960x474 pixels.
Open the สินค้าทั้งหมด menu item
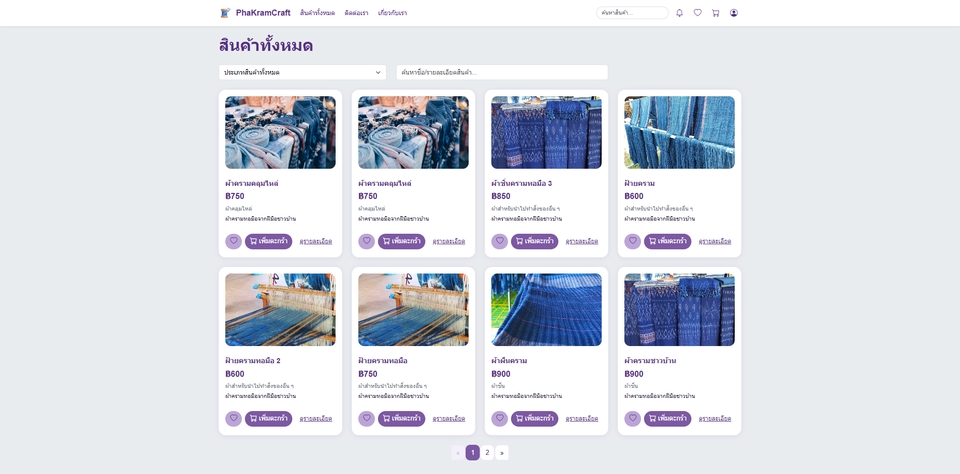[x=317, y=13]
